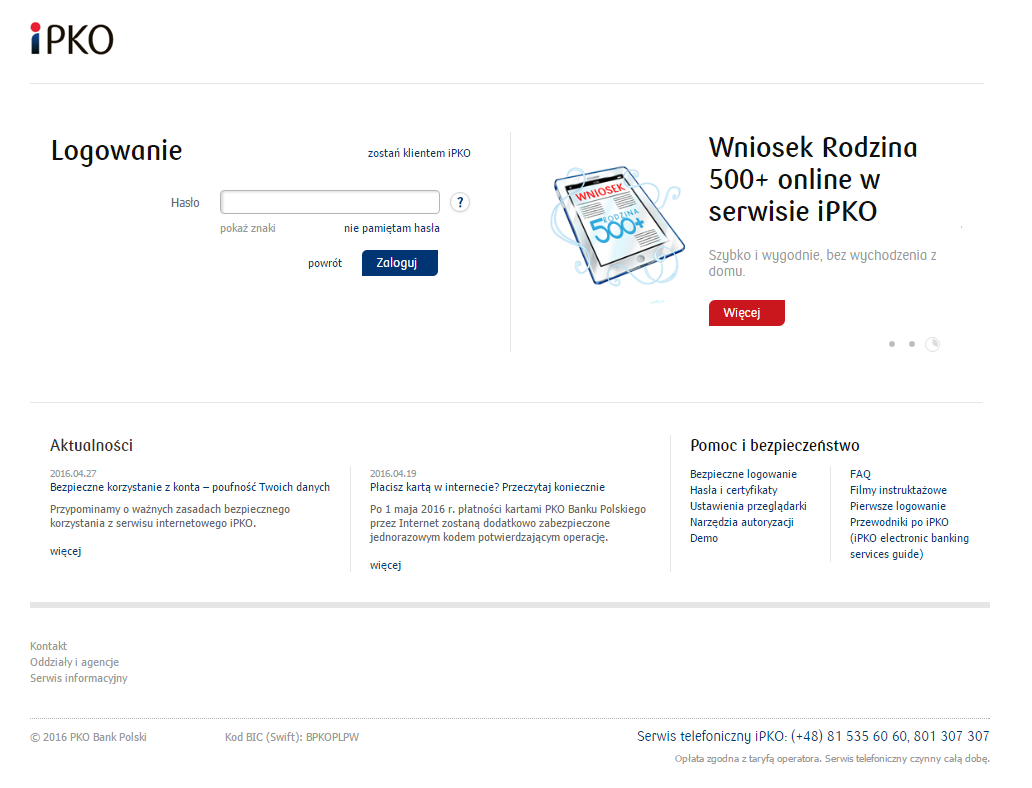Click the iPKO logo
This screenshot has height=788, width=1032.
(71, 38)
